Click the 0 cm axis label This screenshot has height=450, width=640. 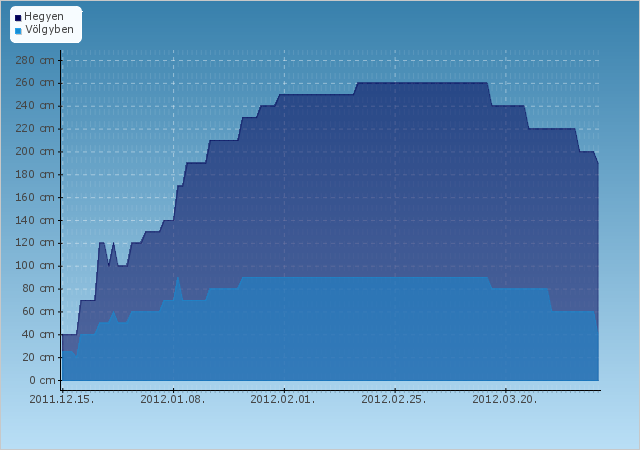(x=42, y=380)
